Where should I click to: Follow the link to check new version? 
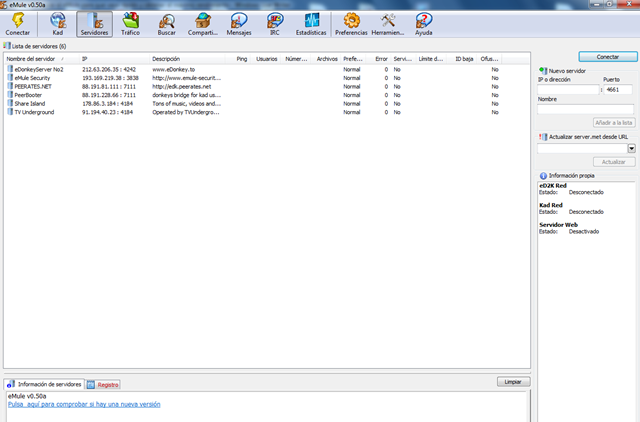(x=84, y=404)
